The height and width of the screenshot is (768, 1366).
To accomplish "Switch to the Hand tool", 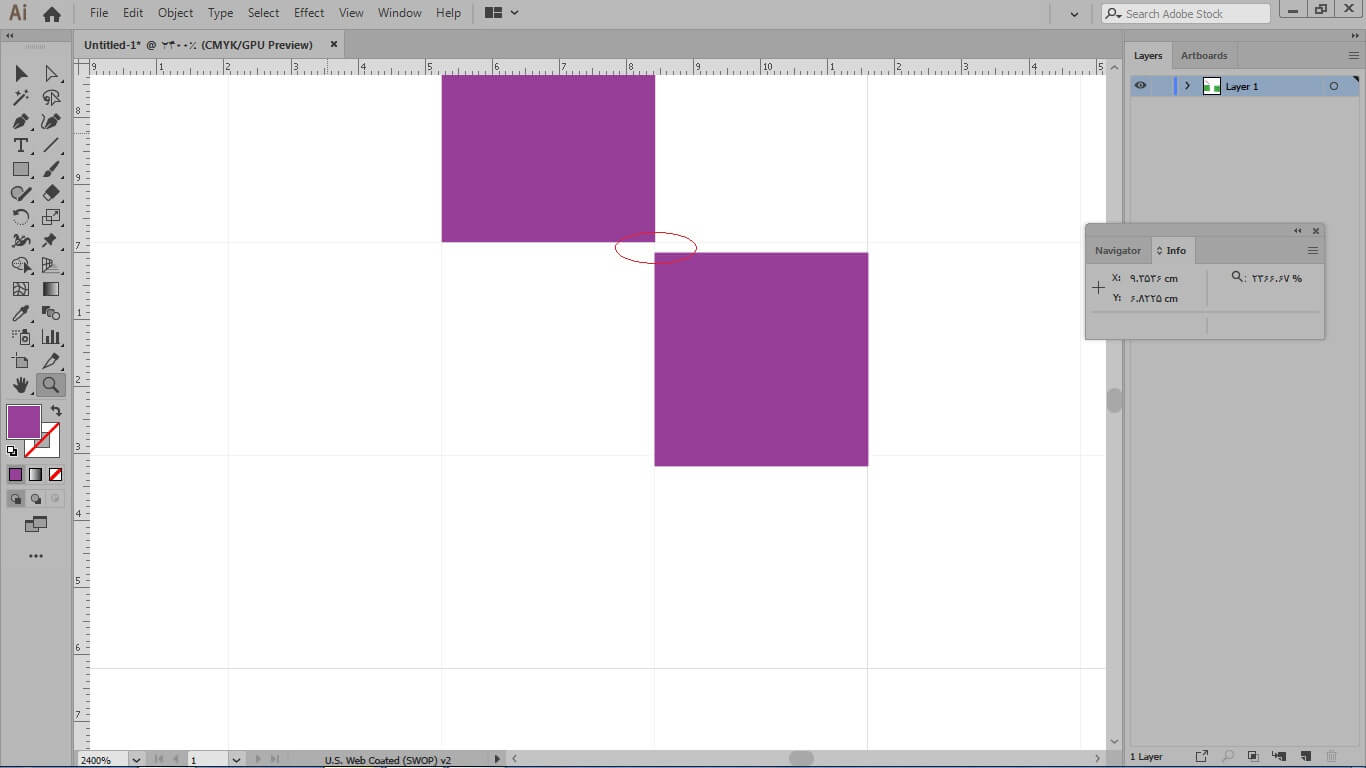I will tap(20, 385).
